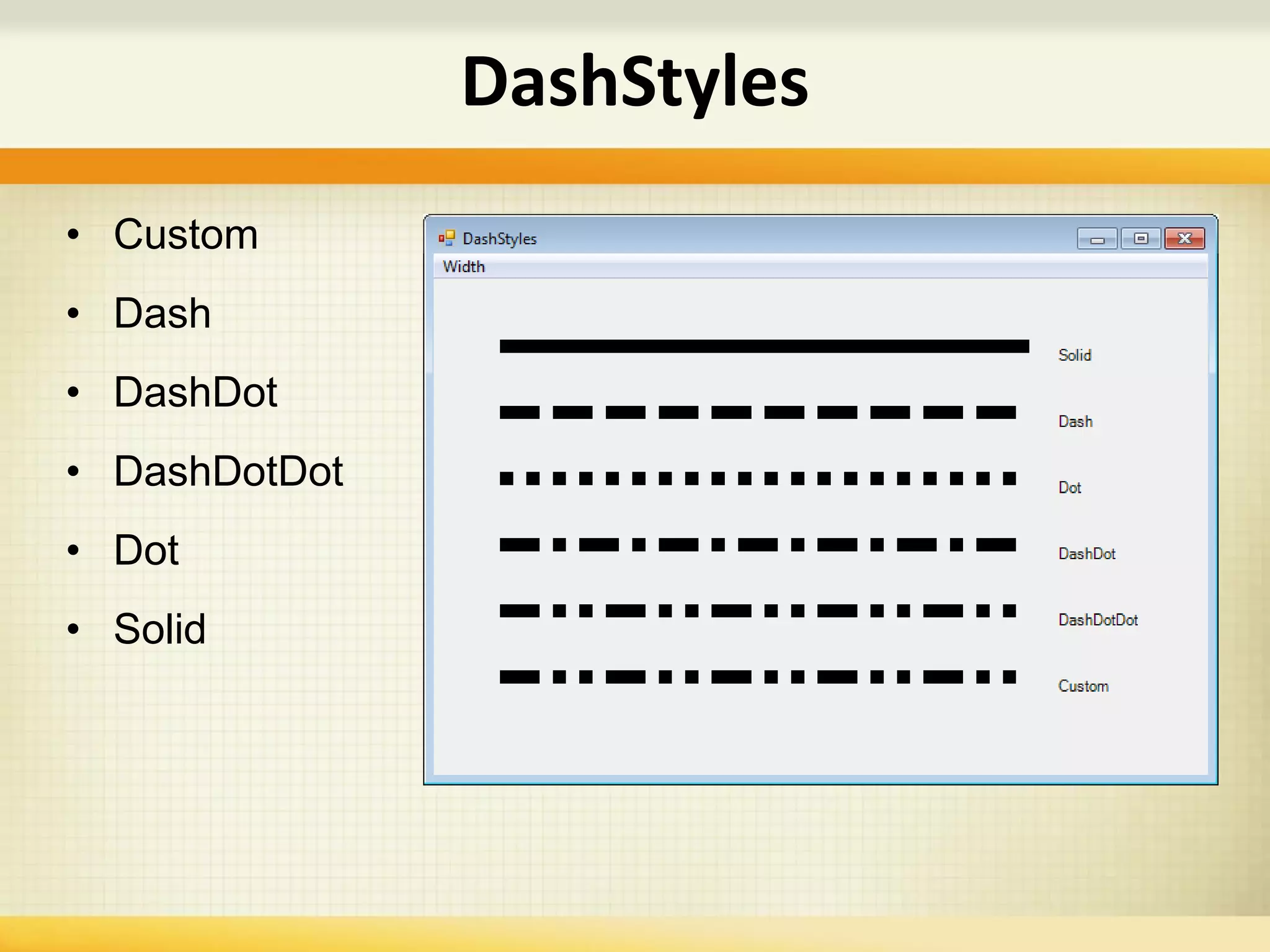Viewport: 1270px width, 952px height.
Task: Close the DashStyles window
Action: (1184, 239)
